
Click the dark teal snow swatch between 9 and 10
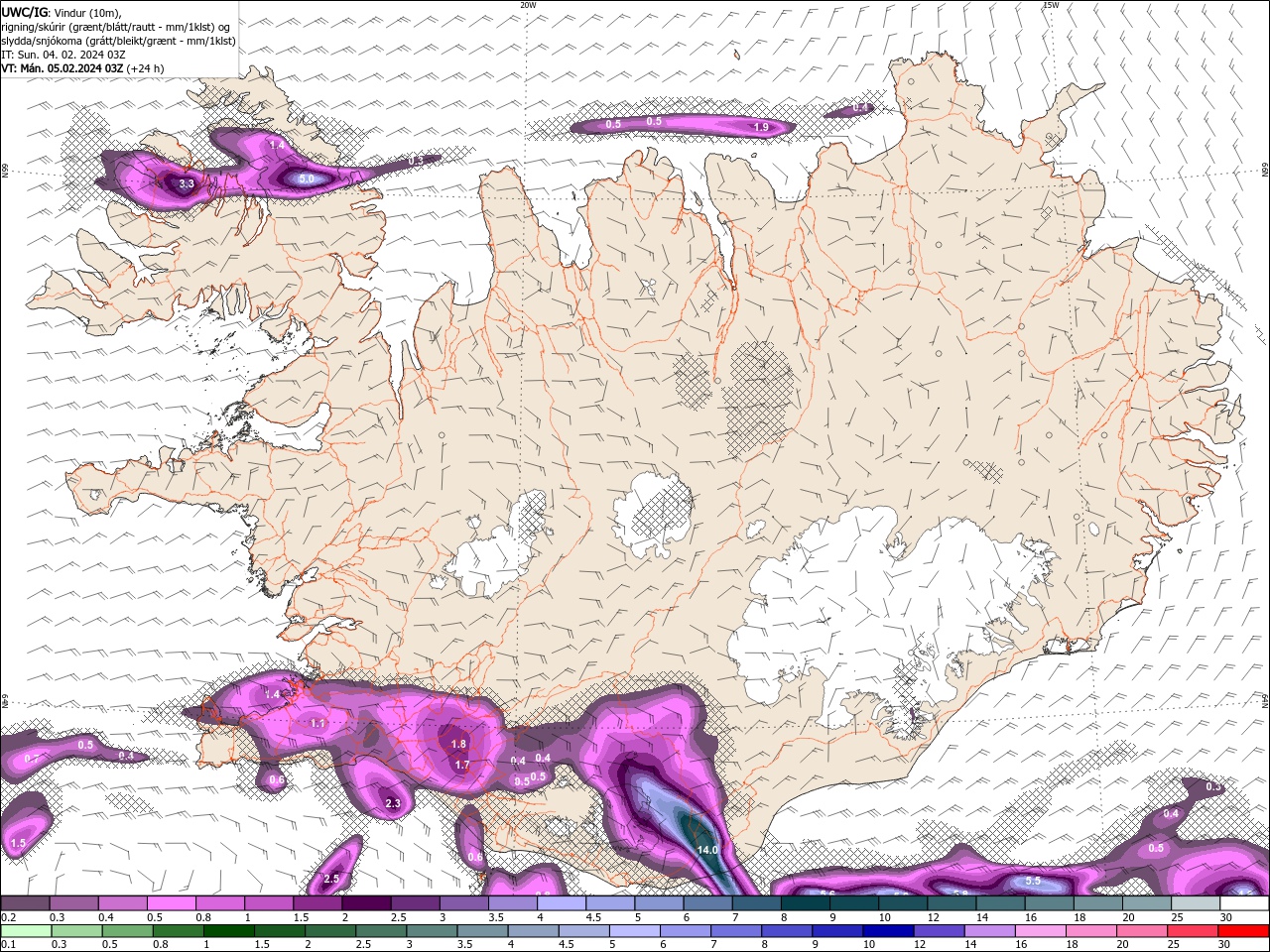tap(853, 903)
